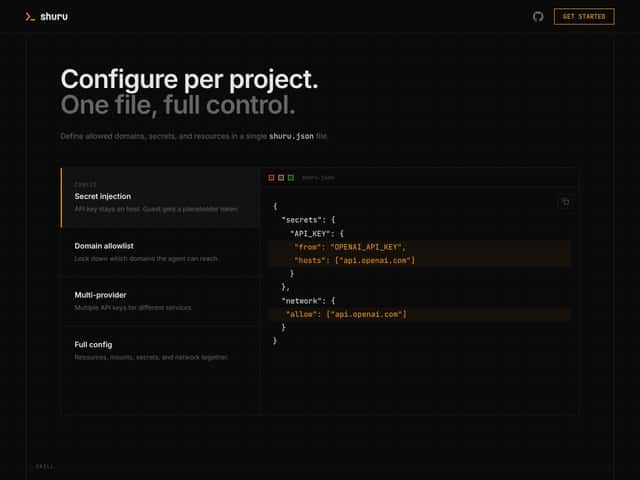Image resolution: width=640 pixels, height=480 pixels.
Task: Click the file name in code window title
Action: [318, 178]
